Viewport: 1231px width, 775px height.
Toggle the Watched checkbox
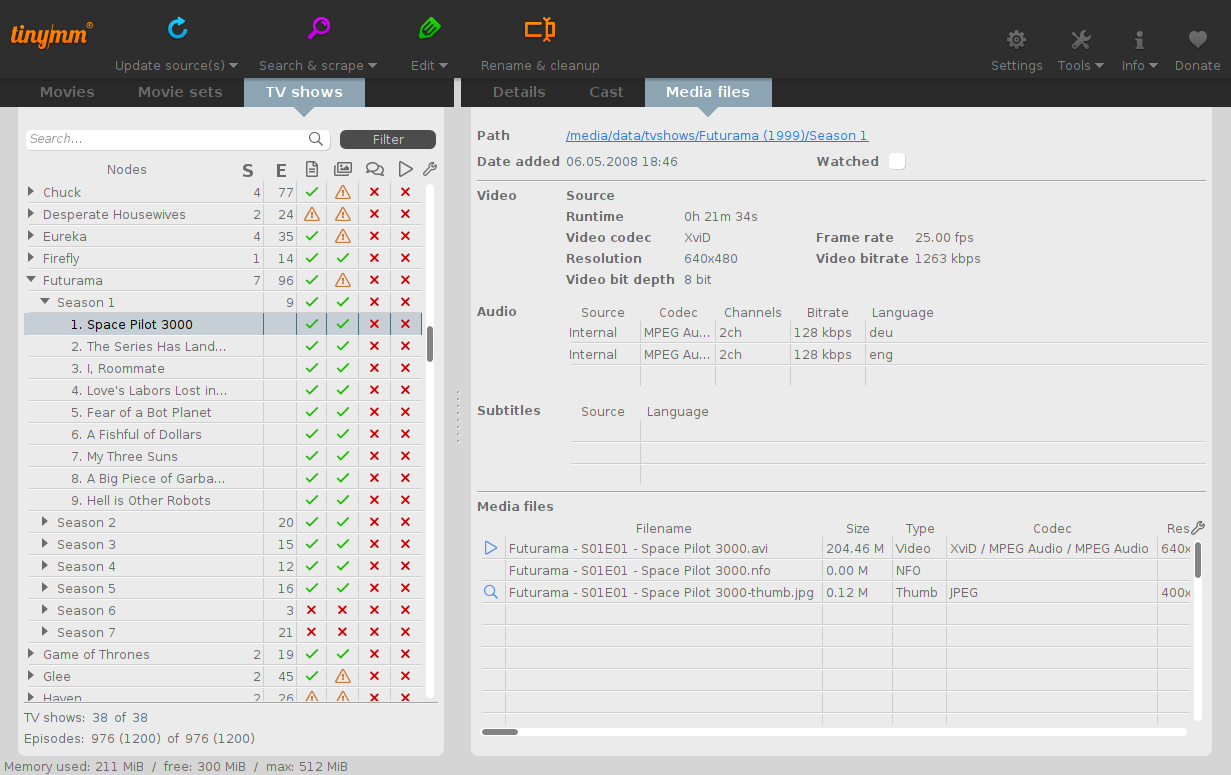pyautogui.click(x=897, y=161)
